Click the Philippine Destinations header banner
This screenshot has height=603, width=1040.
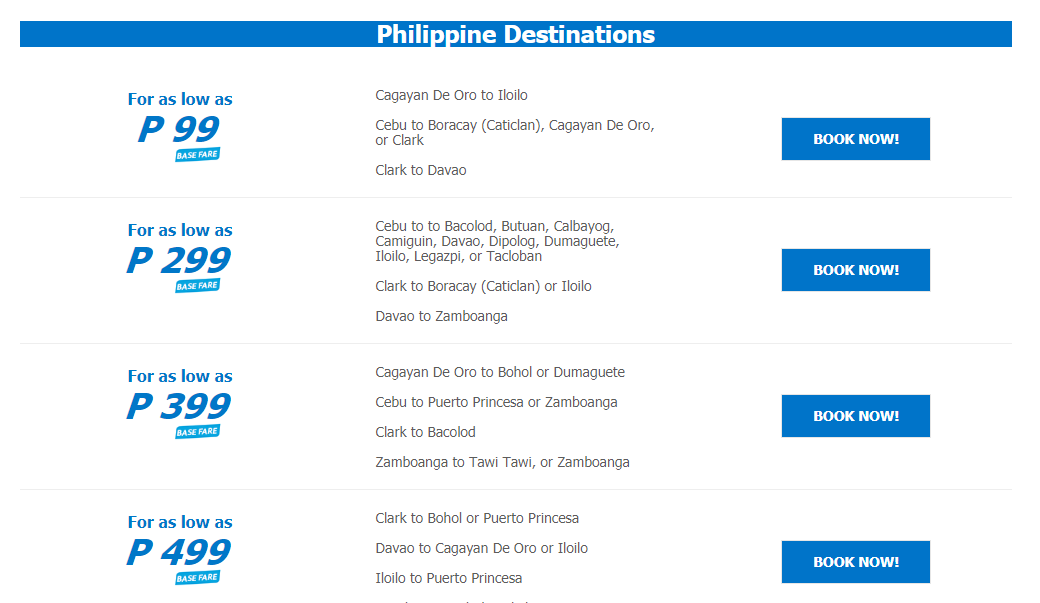pyautogui.click(x=515, y=34)
